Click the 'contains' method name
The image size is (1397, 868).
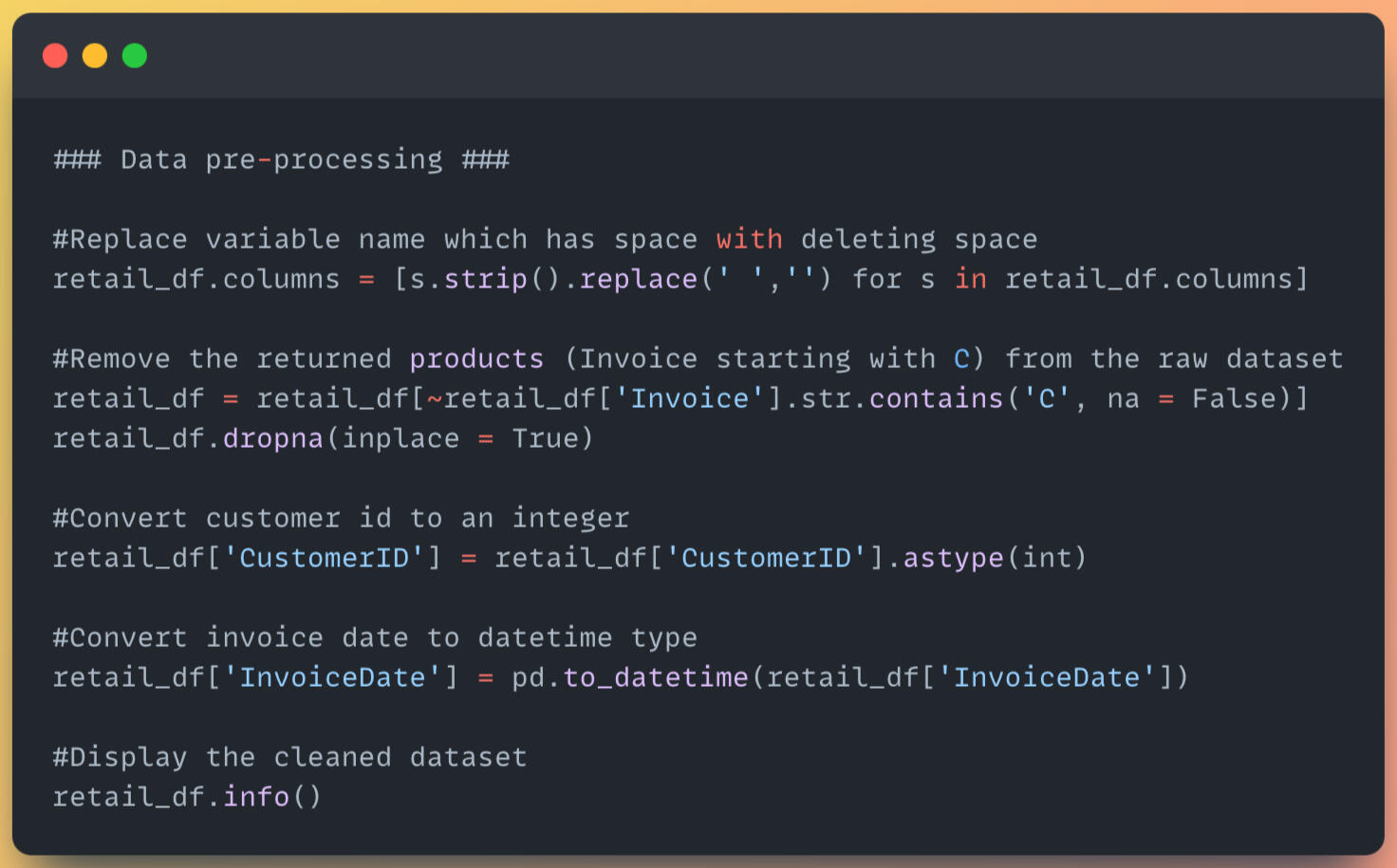click(x=936, y=398)
